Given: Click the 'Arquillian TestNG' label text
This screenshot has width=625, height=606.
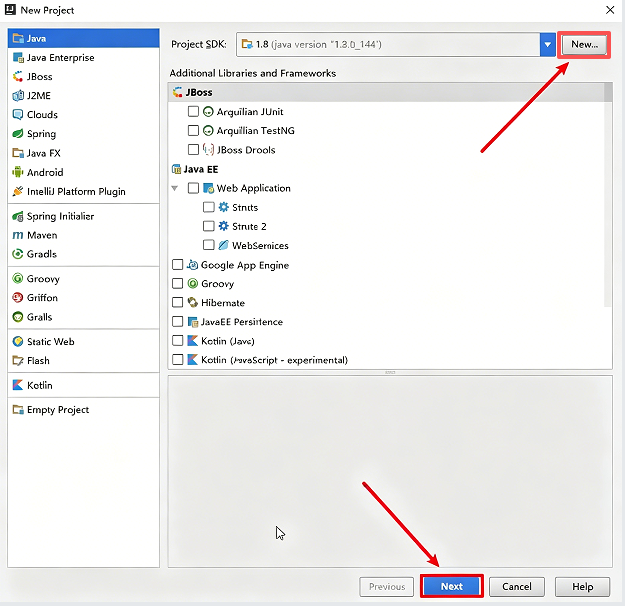Looking at the screenshot, I should 256,130.
